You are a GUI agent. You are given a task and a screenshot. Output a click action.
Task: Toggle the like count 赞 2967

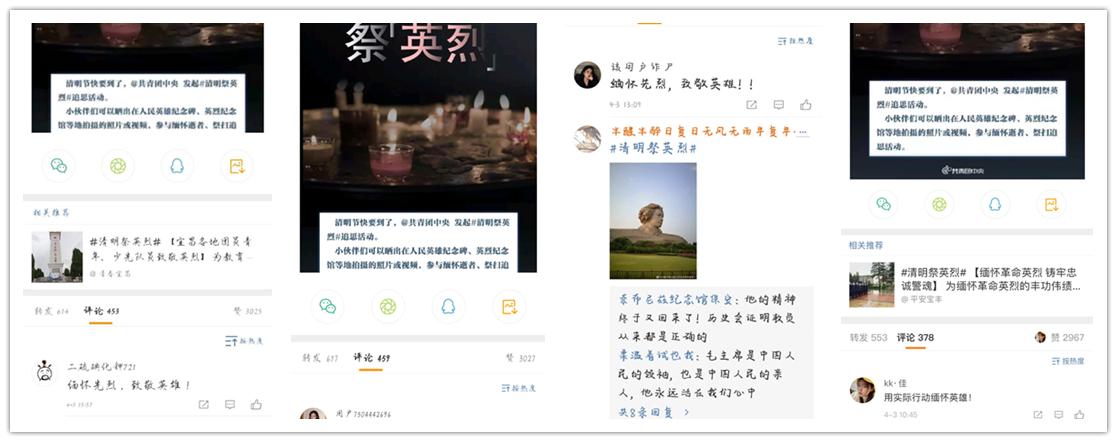(1060, 337)
